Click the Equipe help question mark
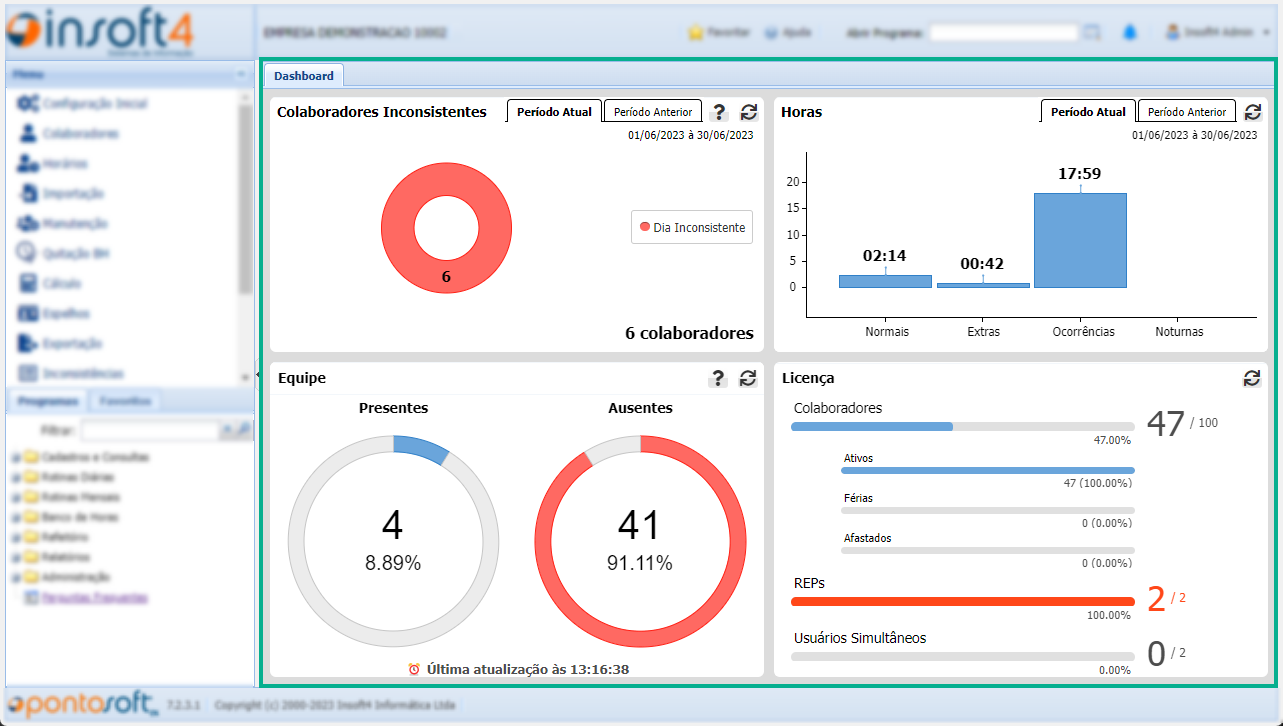Screen dimensions: 1283x726 718,378
